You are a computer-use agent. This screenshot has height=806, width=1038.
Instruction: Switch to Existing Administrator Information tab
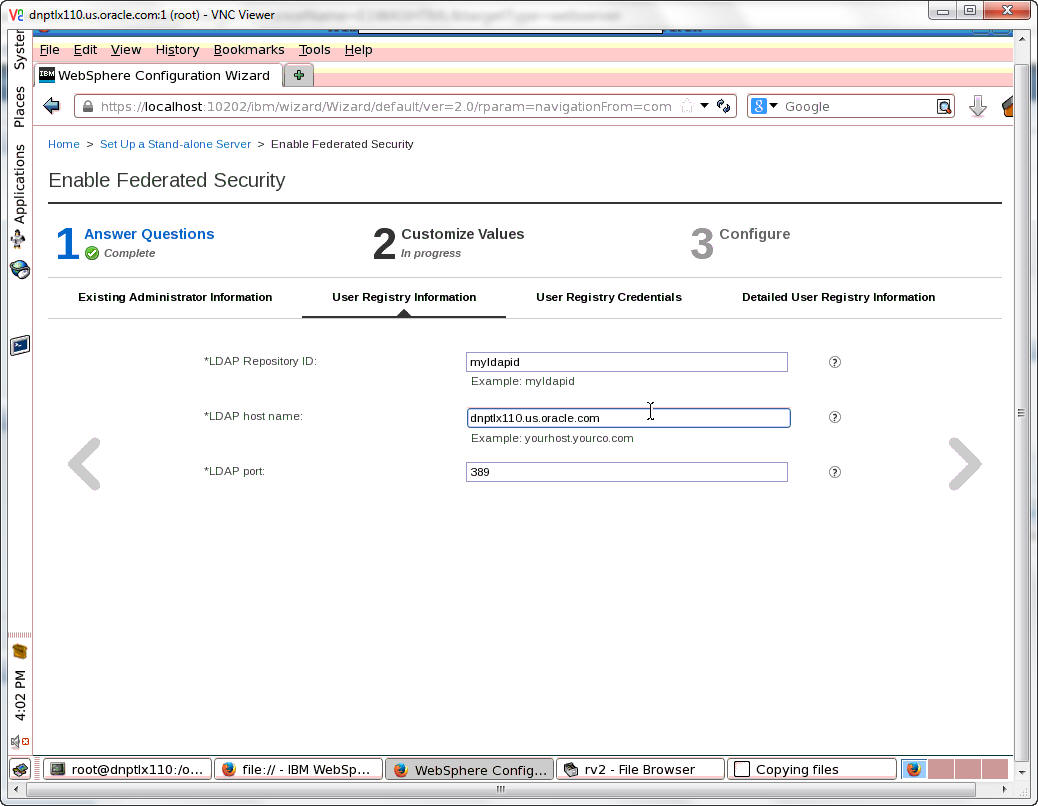[x=175, y=297]
